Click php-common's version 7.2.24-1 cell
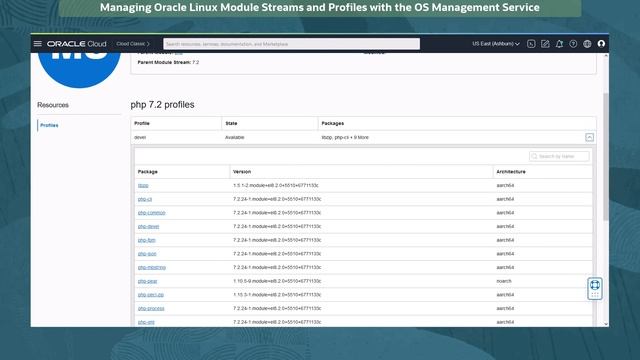 pos(277,213)
